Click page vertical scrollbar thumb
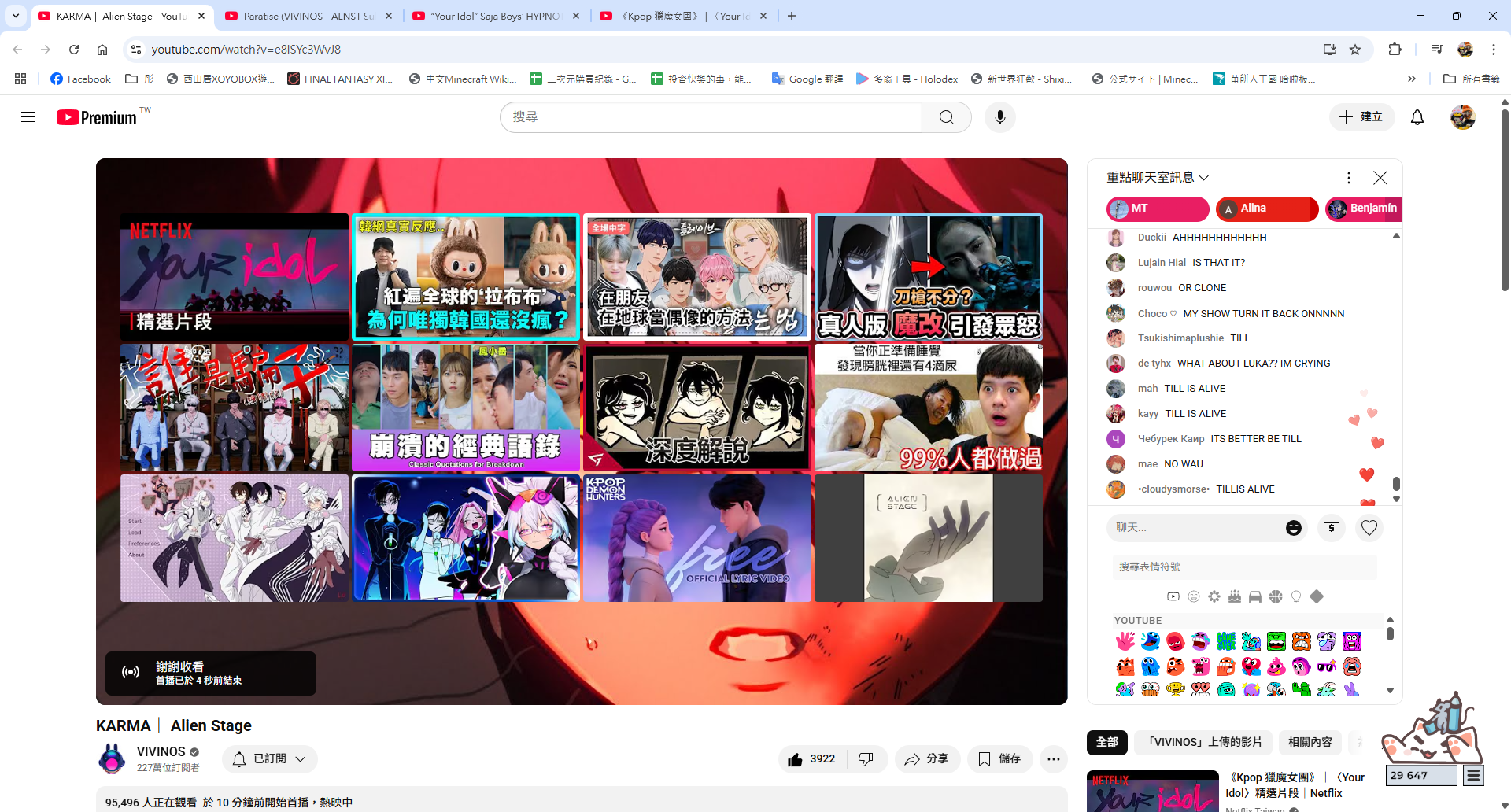 [1505, 200]
